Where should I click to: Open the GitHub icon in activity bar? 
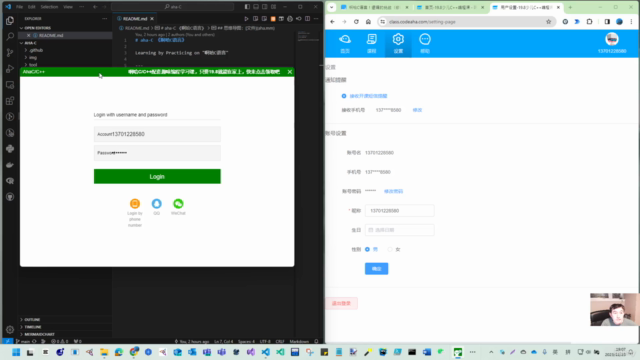(x=10, y=197)
